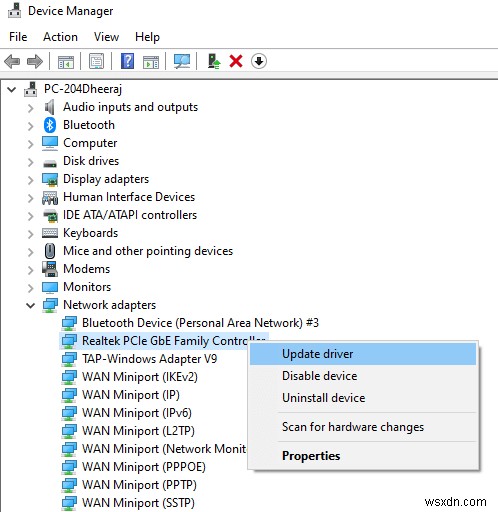Screen dimensions: 498x512
Task: Expand the Keyboards category
Action: point(31,234)
